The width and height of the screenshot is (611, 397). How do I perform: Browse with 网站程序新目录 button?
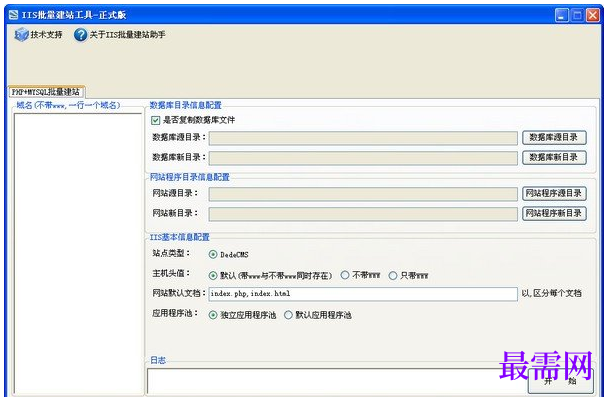[x=554, y=213]
